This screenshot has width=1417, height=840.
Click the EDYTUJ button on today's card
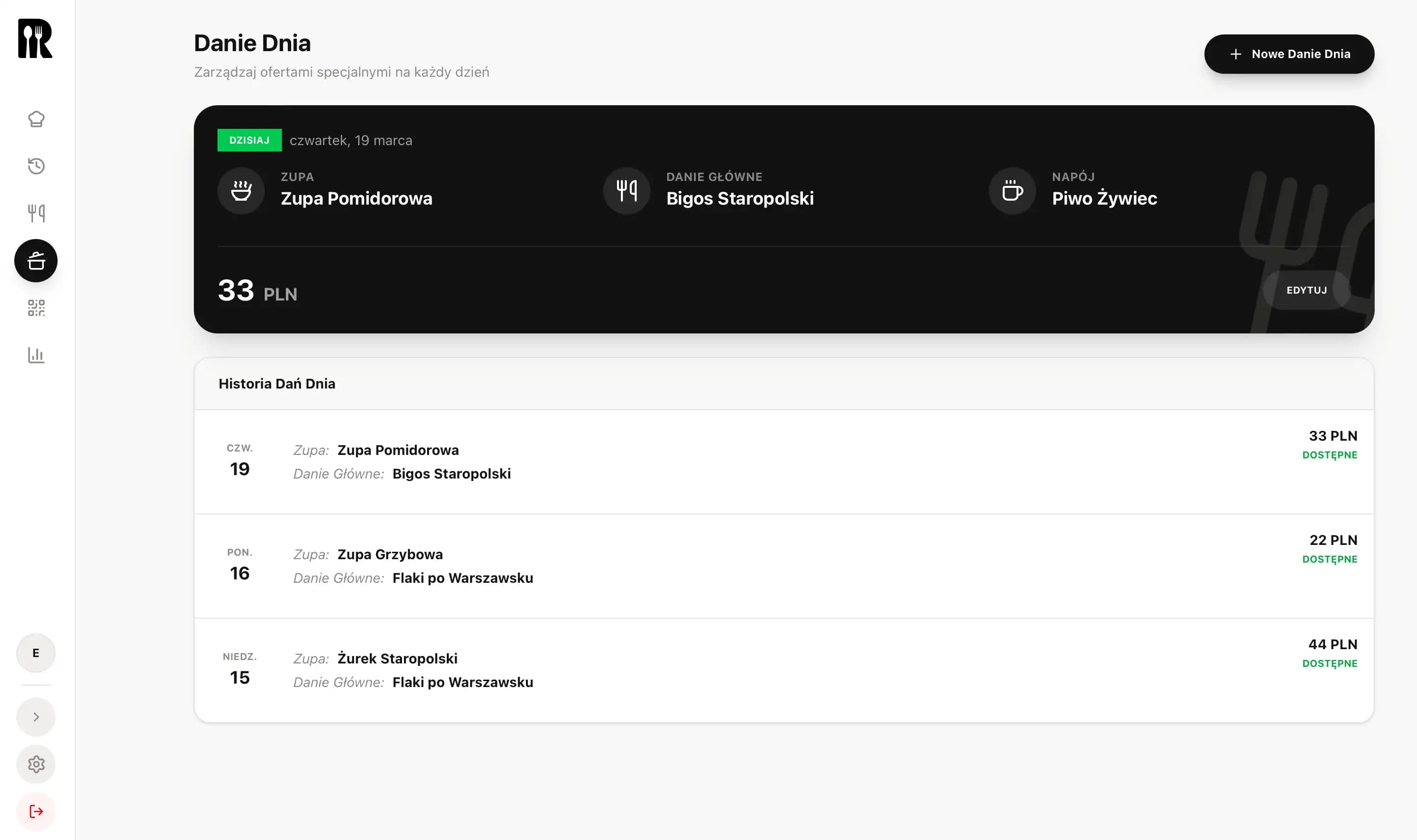point(1306,290)
